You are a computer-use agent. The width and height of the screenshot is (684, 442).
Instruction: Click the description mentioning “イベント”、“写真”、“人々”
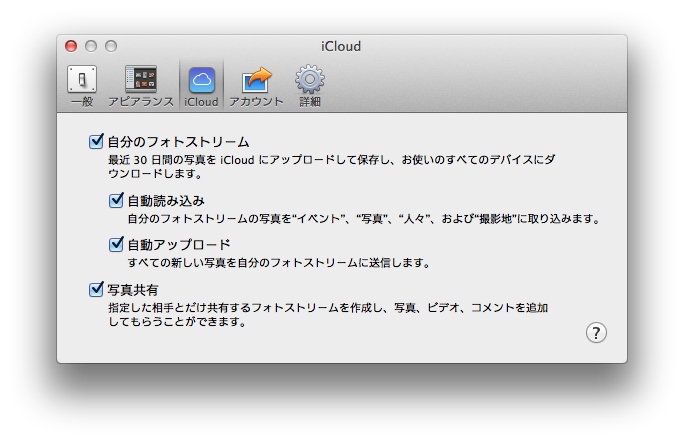pos(364,219)
